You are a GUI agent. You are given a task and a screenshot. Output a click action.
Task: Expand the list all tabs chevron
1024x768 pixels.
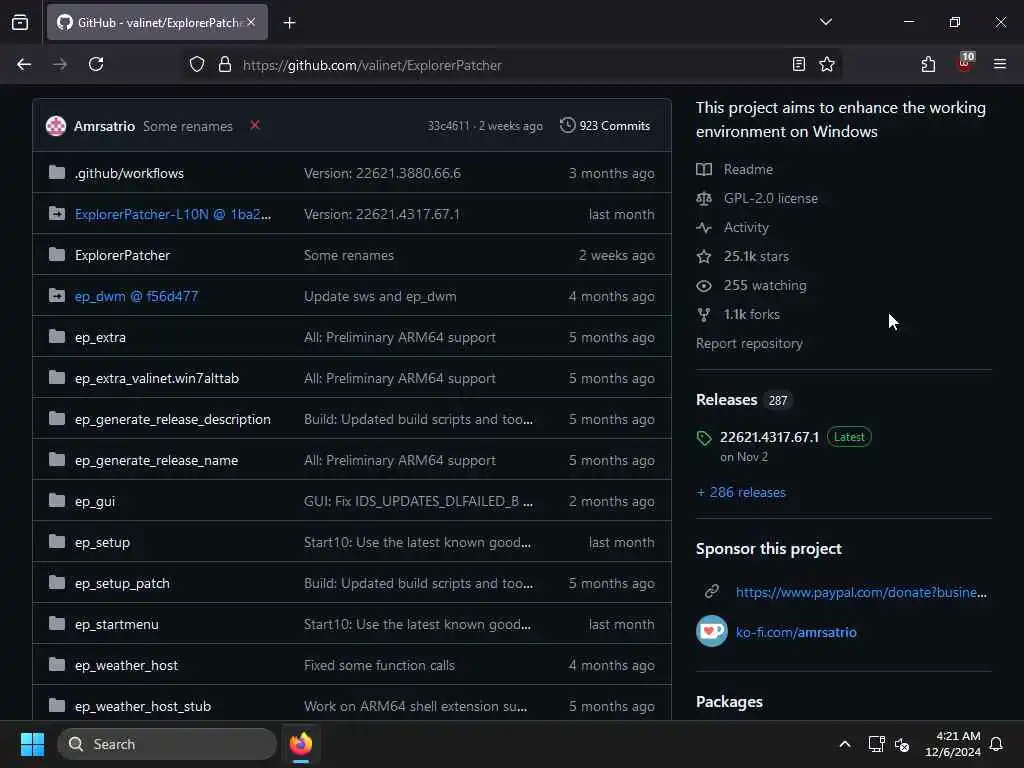click(x=825, y=22)
